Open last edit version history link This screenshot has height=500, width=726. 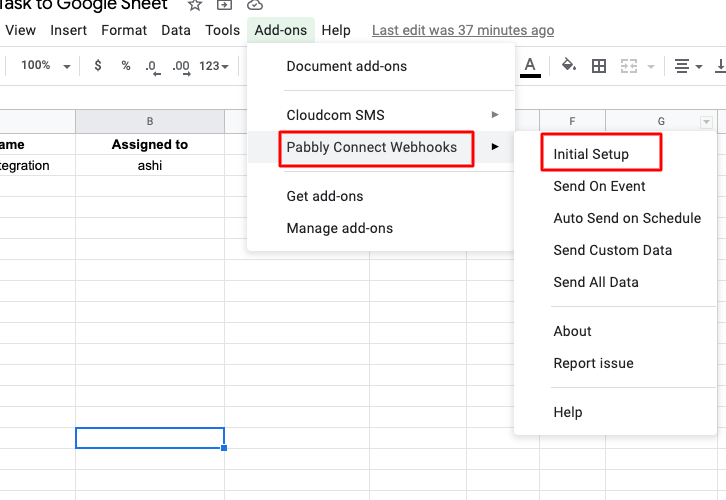click(x=463, y=30)
